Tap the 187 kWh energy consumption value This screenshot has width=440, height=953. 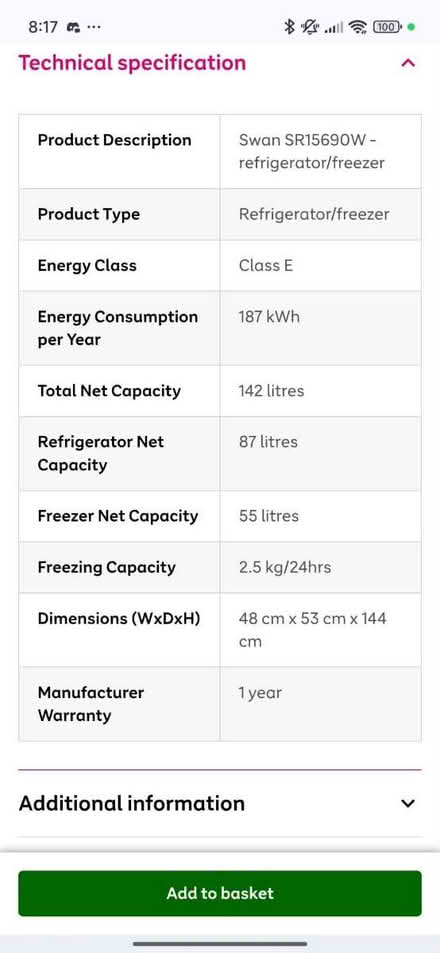[269, 317]
